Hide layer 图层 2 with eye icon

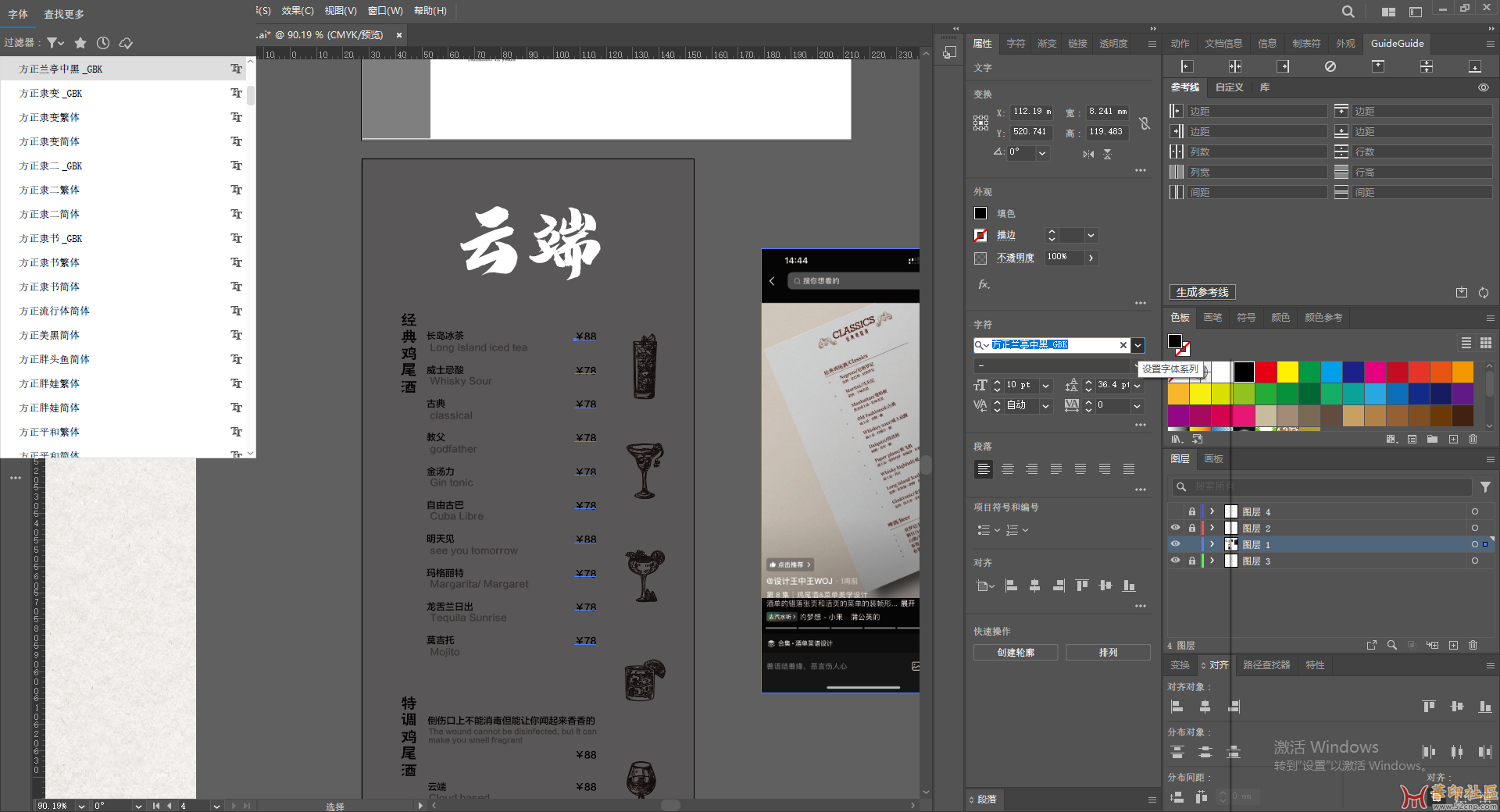tap(1175, 528)
